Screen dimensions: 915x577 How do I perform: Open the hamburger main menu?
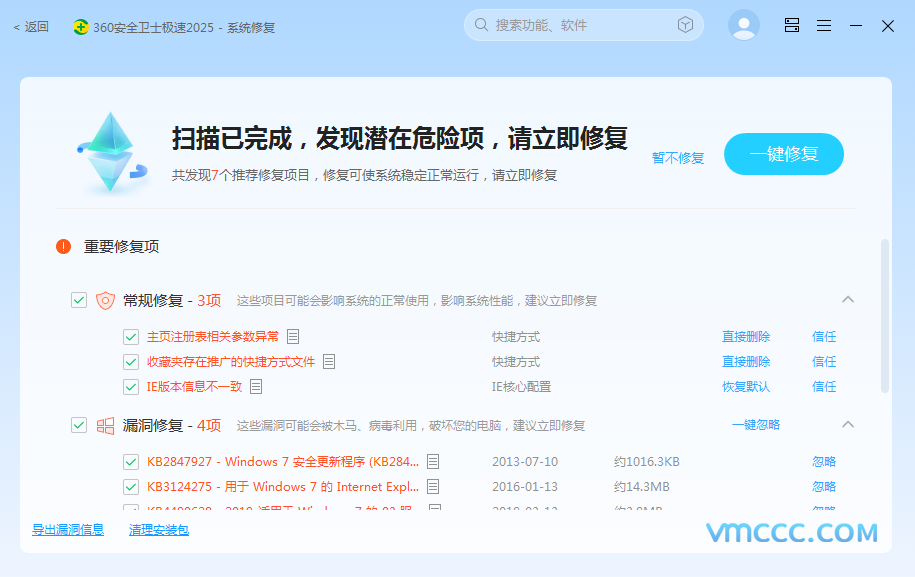coord(823,26)
